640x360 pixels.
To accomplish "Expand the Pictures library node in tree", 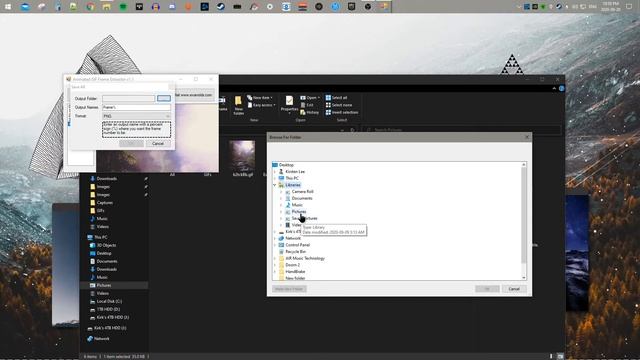I will [281, 211].
